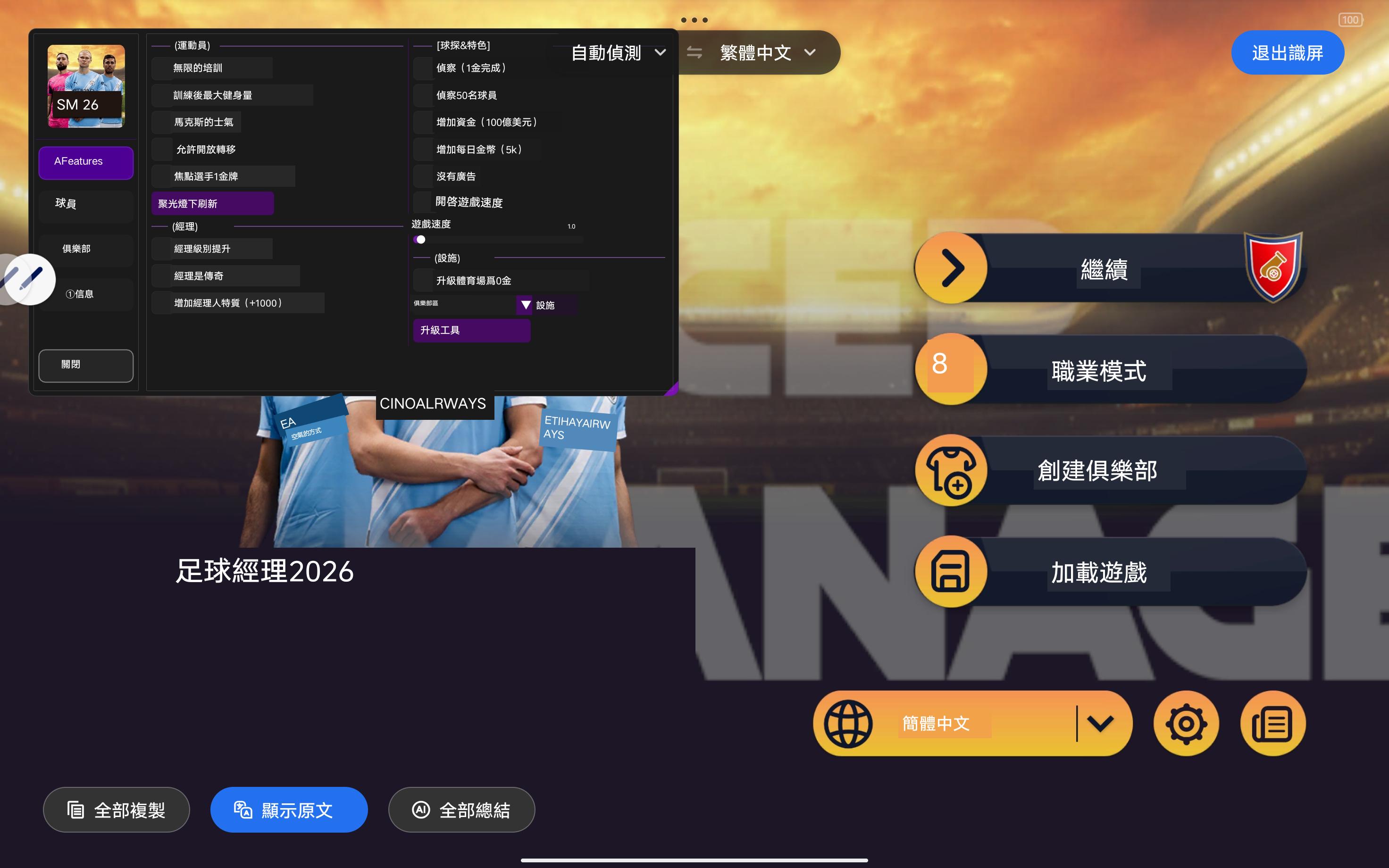Tap the 退出識屏 button
1389x868 pixels.
tap(1288, 53)
